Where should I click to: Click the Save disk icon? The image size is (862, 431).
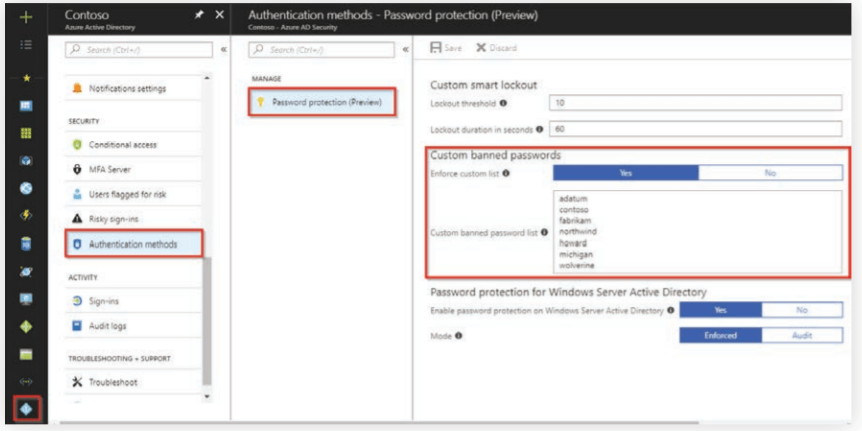436,48
